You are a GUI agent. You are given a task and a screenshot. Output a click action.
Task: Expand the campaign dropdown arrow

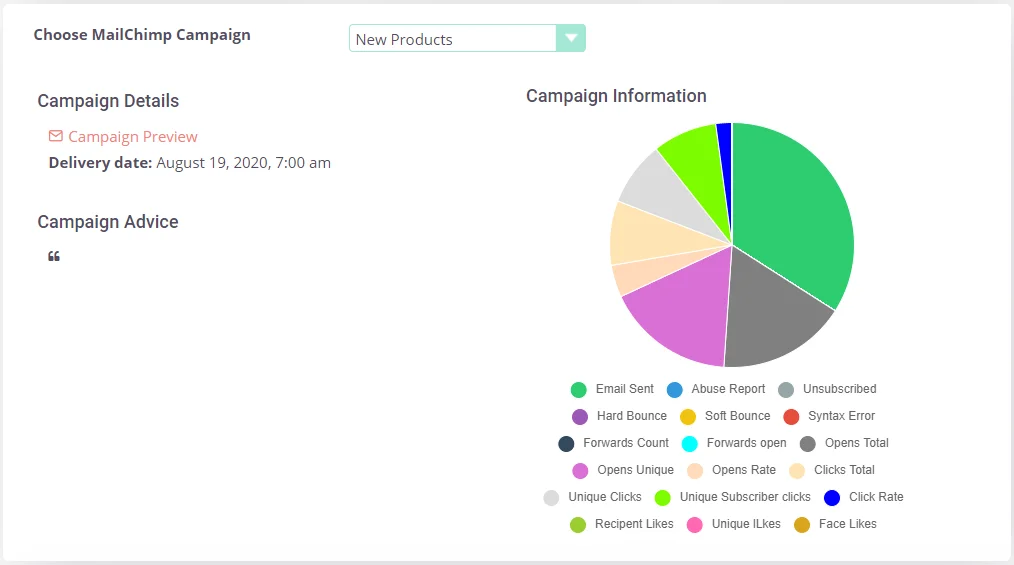pos(570,39)
